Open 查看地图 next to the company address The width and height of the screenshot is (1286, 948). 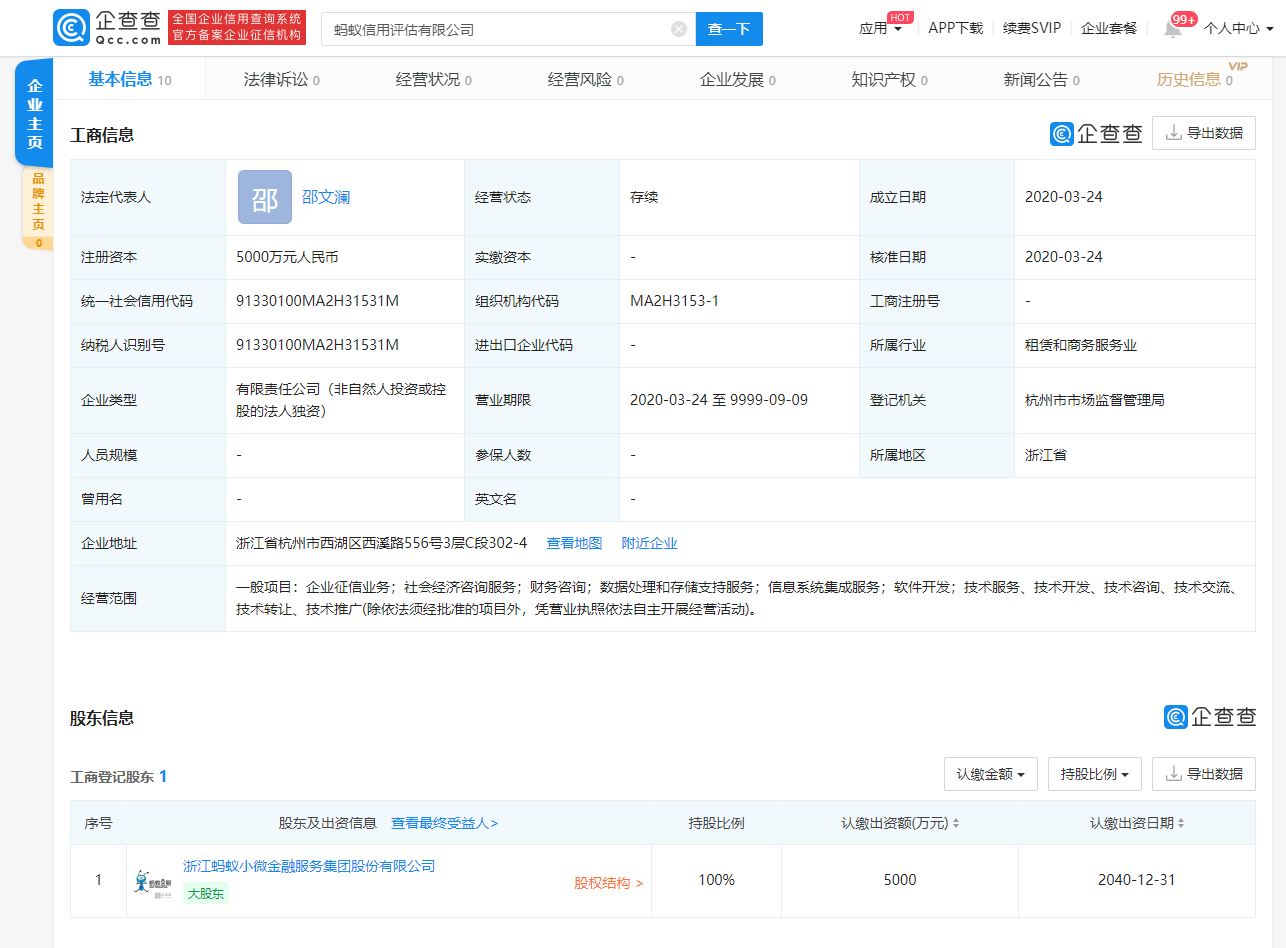574,543
